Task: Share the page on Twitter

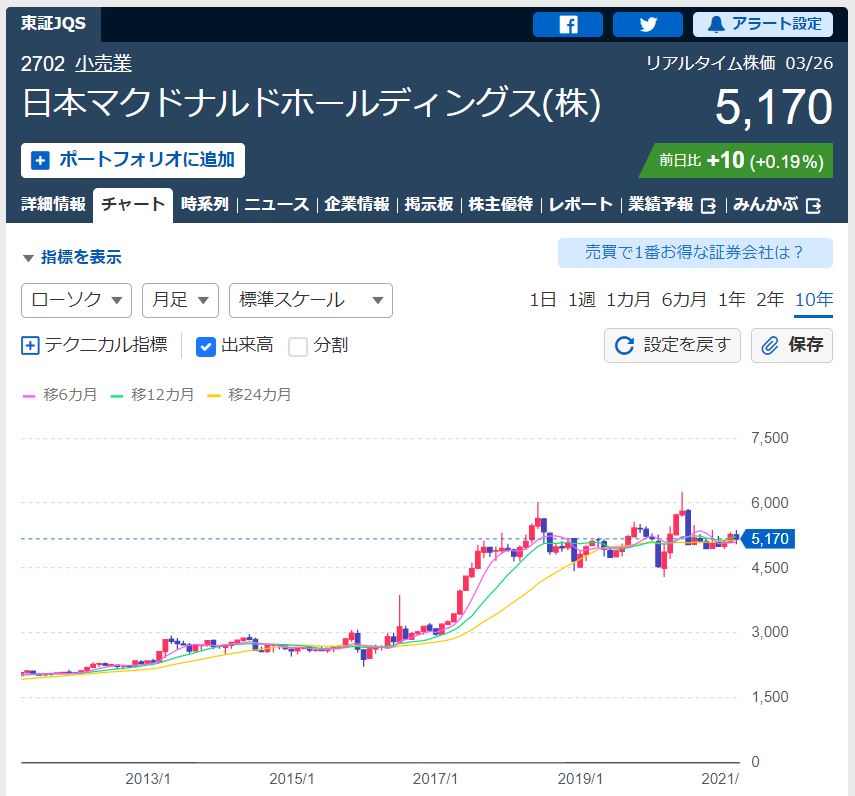Action: [648, 25]
